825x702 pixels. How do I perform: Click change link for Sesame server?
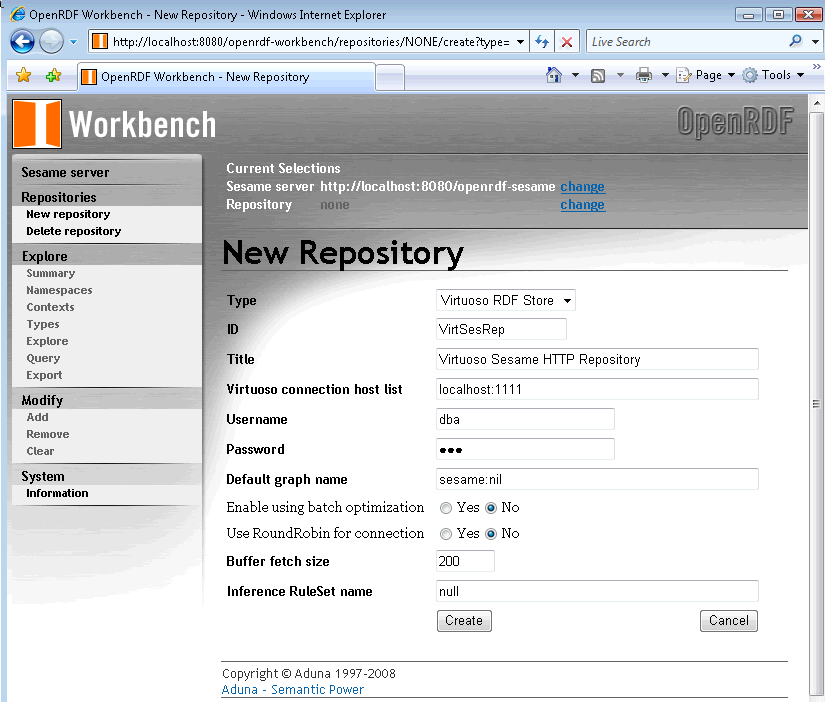pyautogui.click(x=582, y=187)
